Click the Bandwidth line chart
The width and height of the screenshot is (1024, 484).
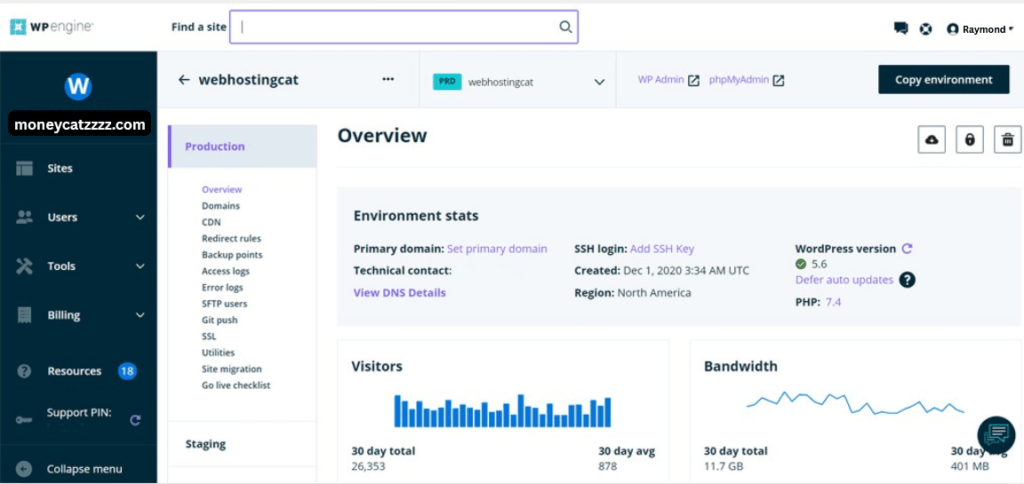click(856, 403)
